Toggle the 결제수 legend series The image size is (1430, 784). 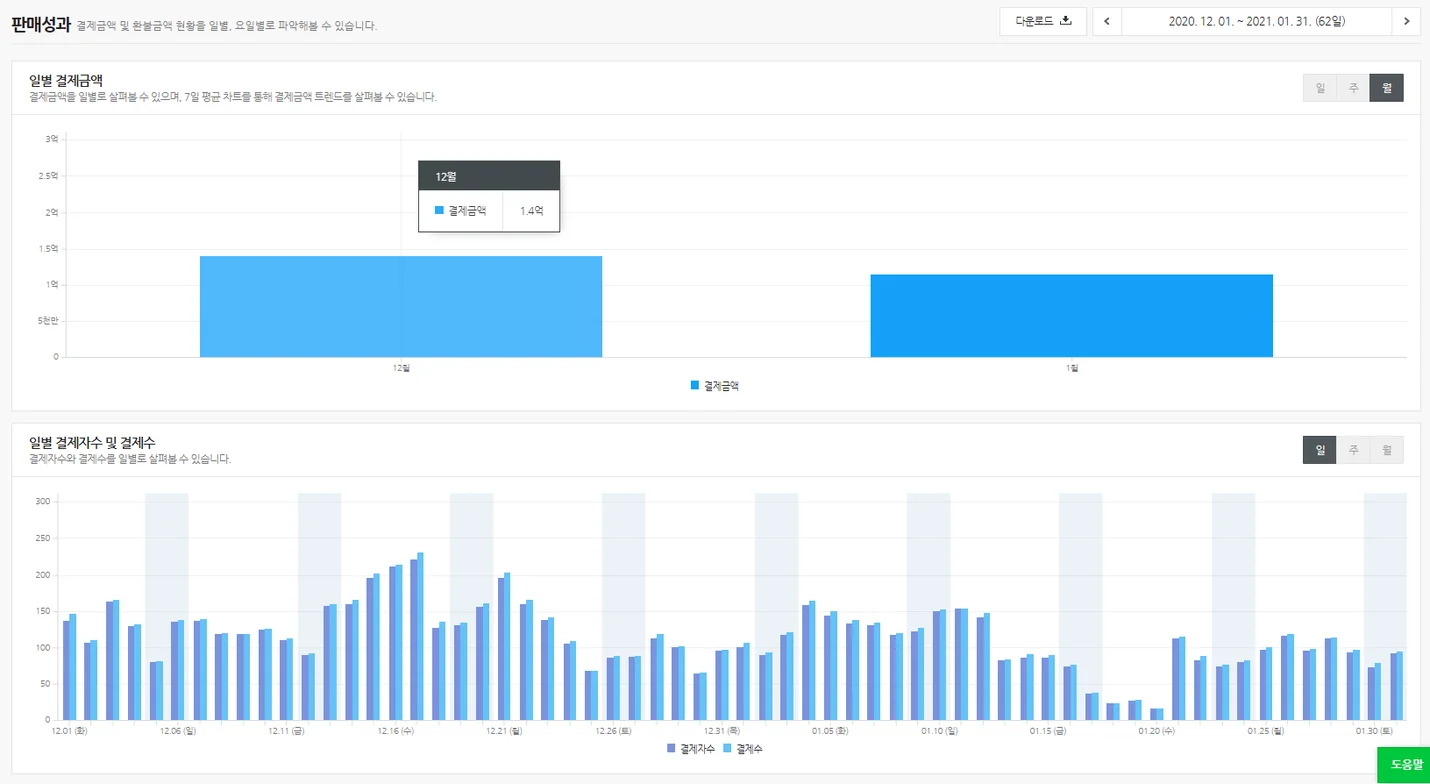tap(742, 748)
